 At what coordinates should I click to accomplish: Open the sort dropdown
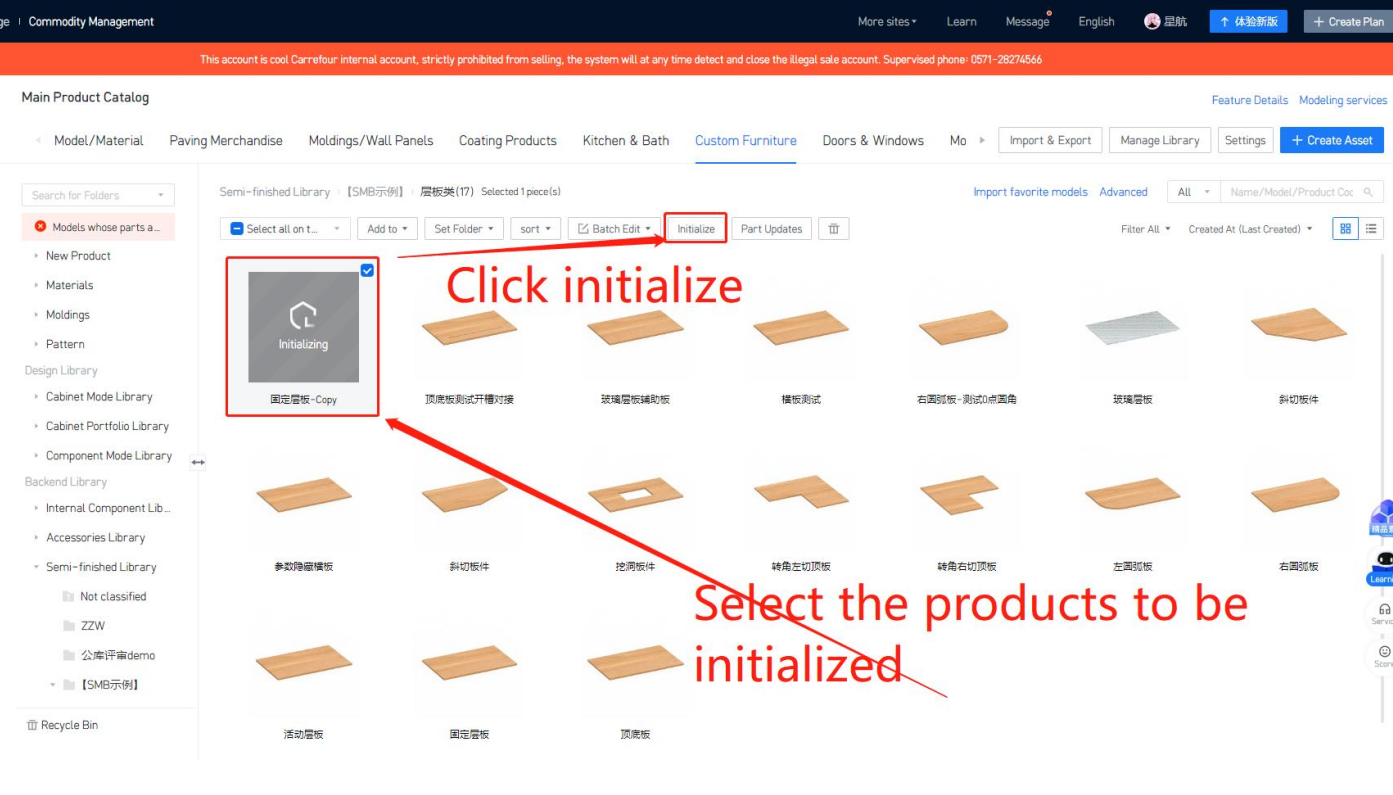pos(535,229)
